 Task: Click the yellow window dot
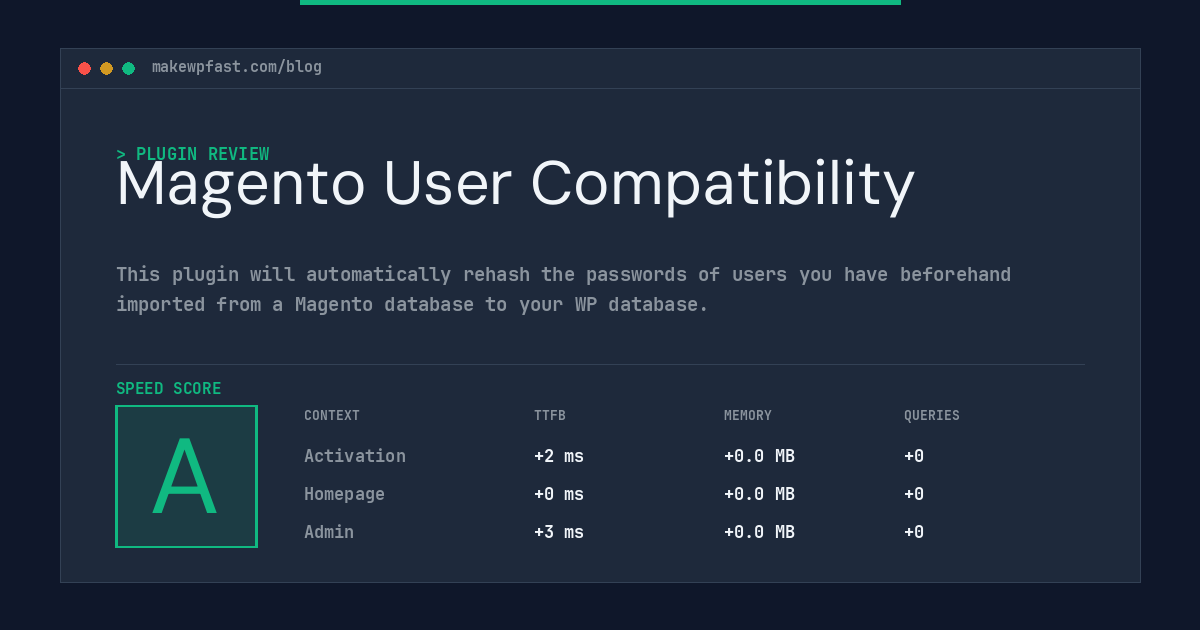pyautogui.click(x=106, y=68)
